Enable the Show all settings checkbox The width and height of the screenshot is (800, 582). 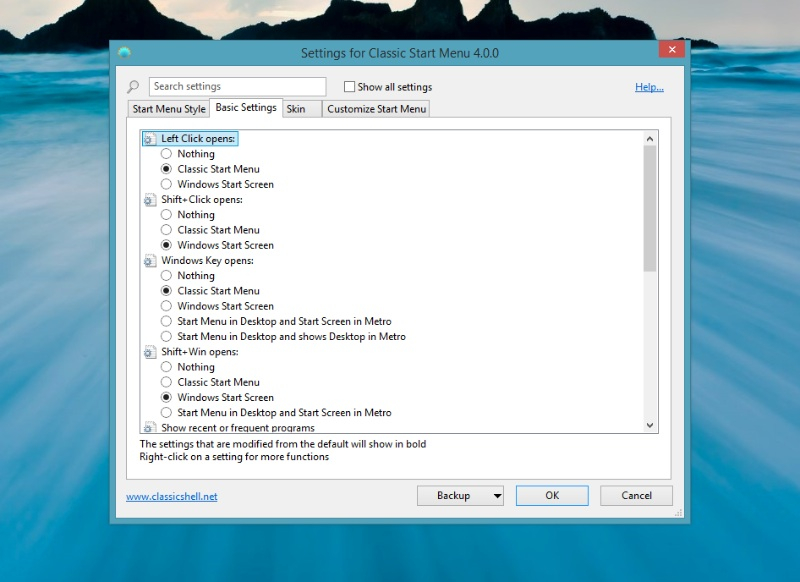[x=349, y=87]
